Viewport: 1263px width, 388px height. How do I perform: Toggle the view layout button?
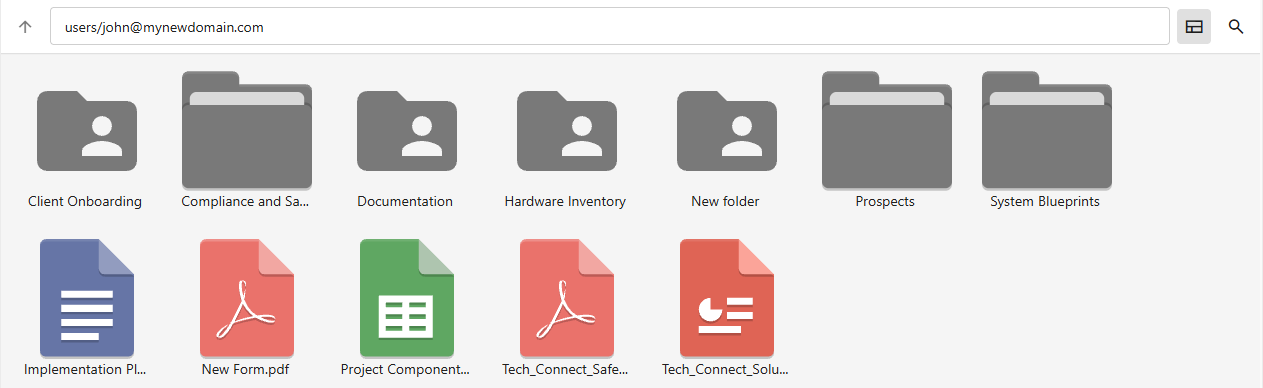pyautogui.click(x=1194, y=27)
